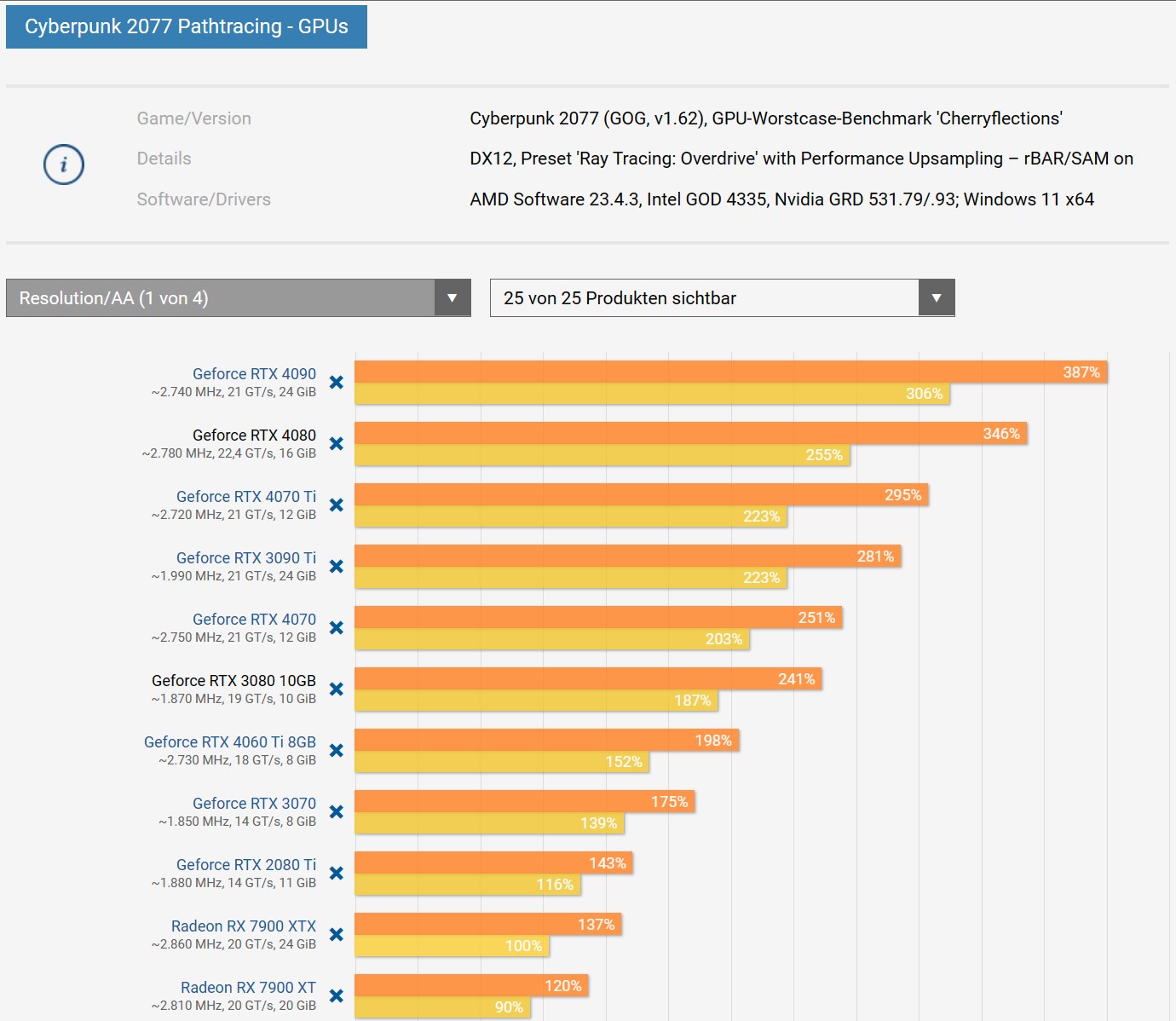Remove Radeon RX 7900 XTX with its X icon
The width and height of the screenshot is (1176, 1021).
click(x=337, y=935)
